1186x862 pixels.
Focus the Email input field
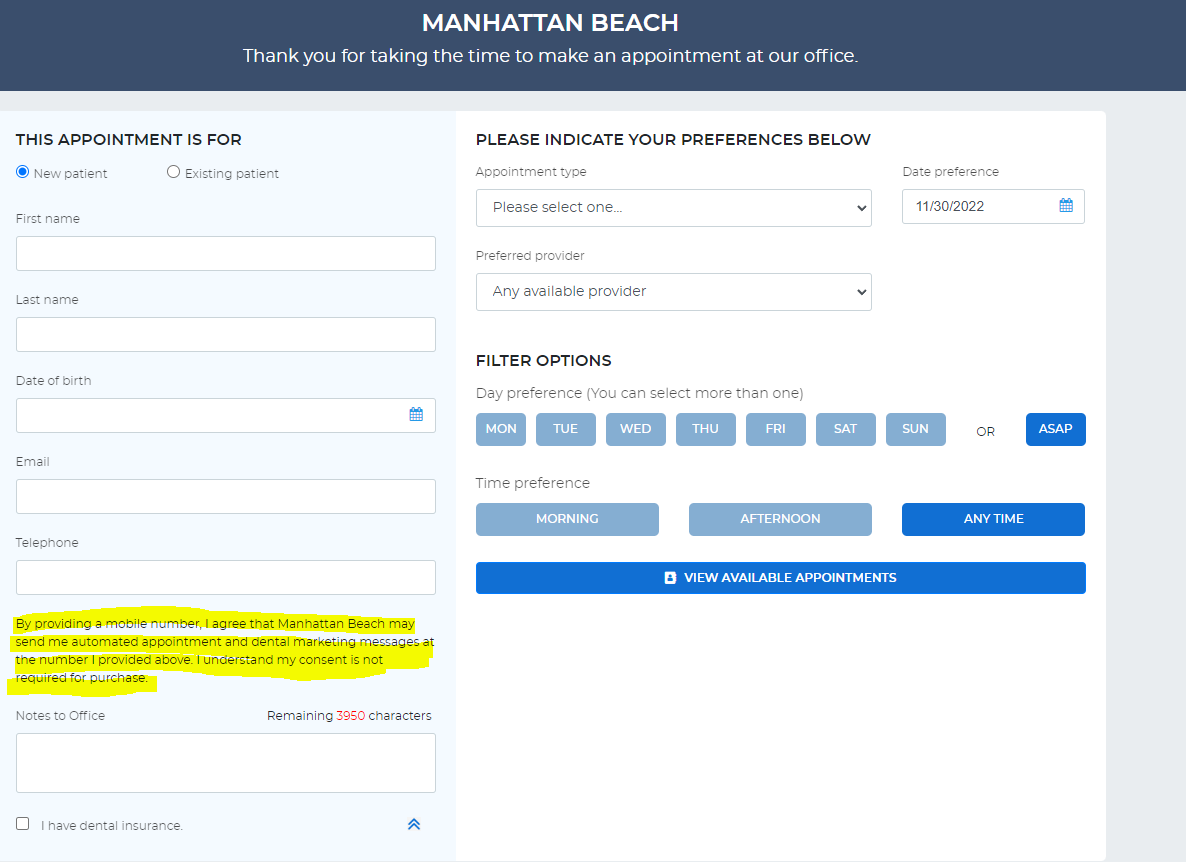225,496
